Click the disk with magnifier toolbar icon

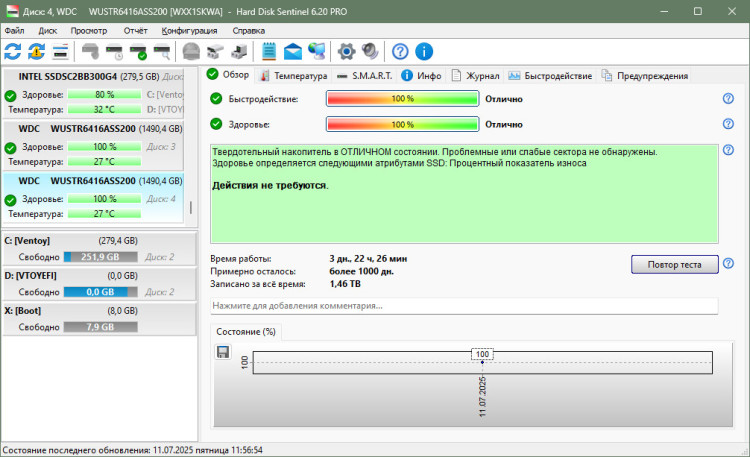click(x=162, y=52)
